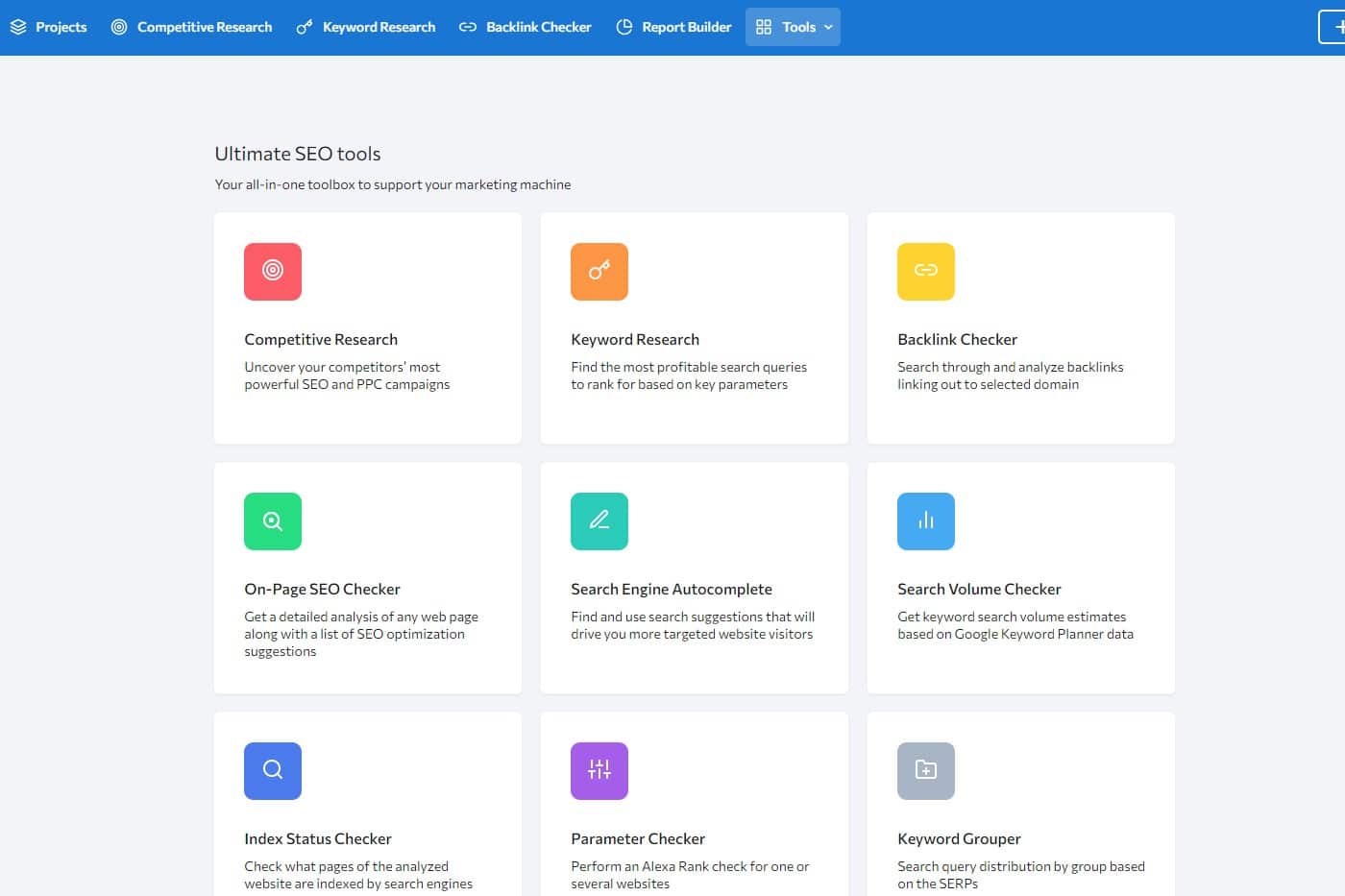
Task: Click the red Competitive Research target icon
Action: click(x=273, y=272)
